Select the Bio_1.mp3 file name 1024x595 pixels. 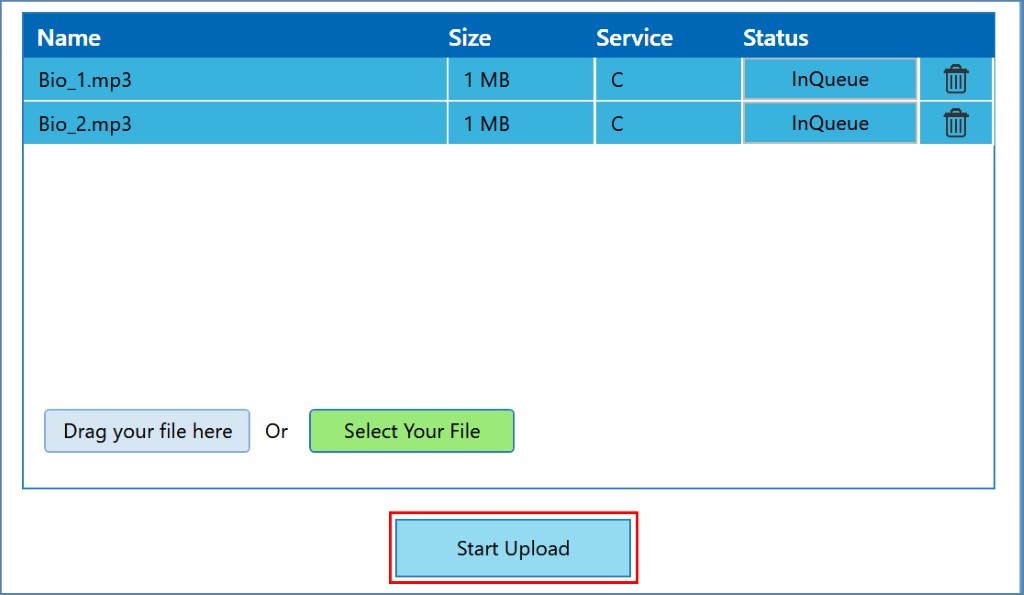click(85, 80)
